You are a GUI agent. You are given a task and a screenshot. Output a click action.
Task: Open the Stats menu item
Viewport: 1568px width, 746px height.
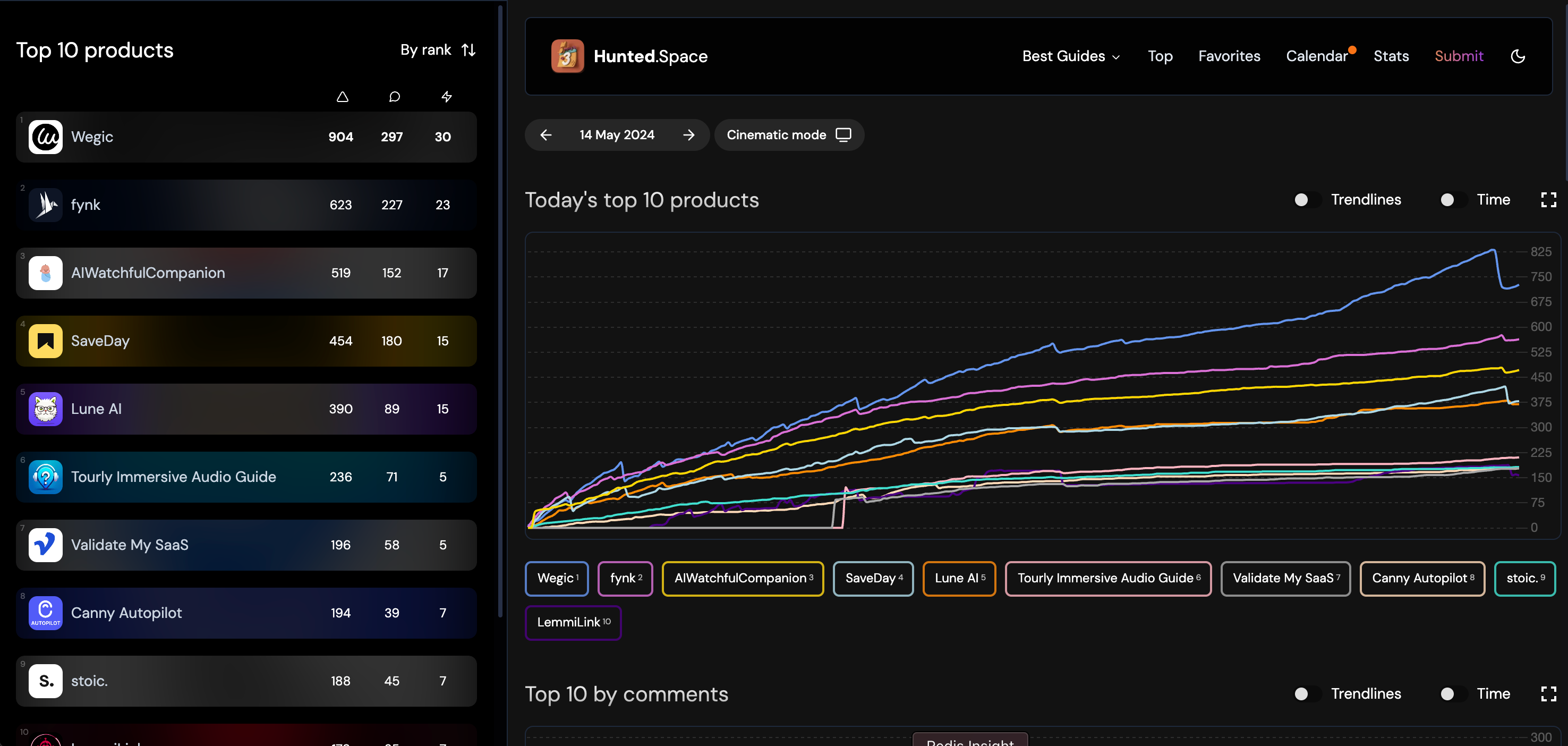click(1391, 56)
